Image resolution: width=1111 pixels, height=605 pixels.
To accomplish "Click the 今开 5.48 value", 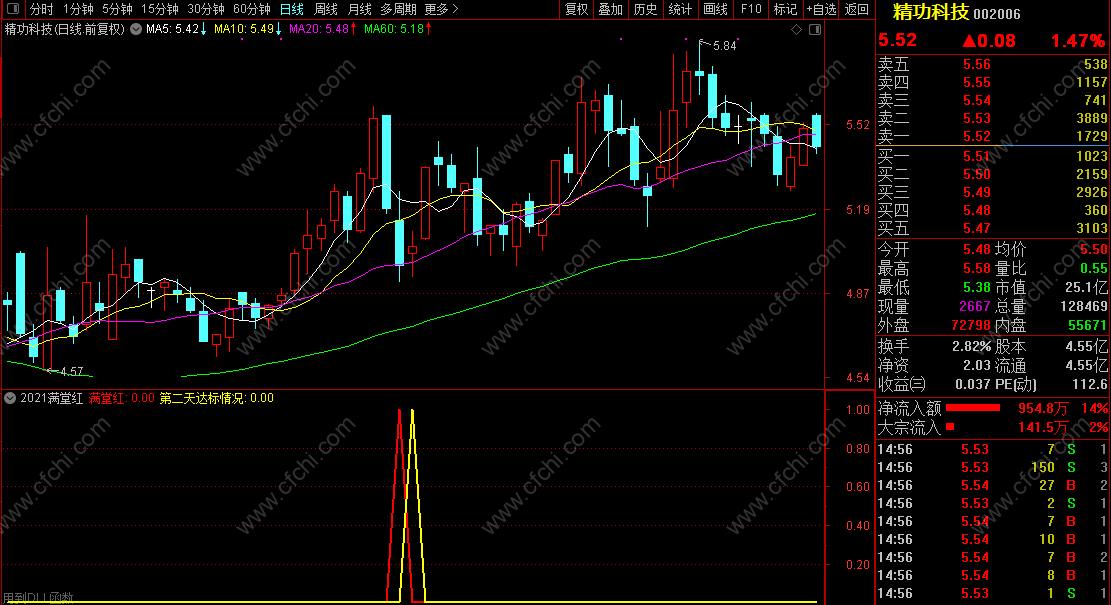I will pyautogui.click(x=976, y=249).
